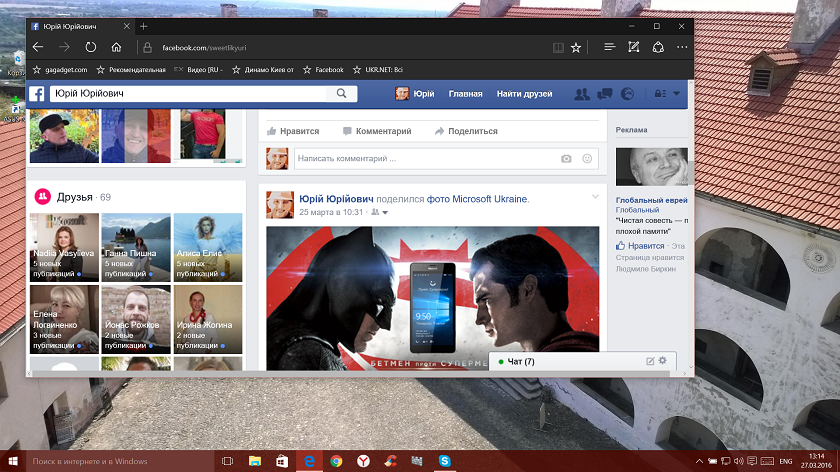Screen dimensions: 840x472
Task: Change post audience selector near date
Action: pyautogui.click(x=379, y=212)
